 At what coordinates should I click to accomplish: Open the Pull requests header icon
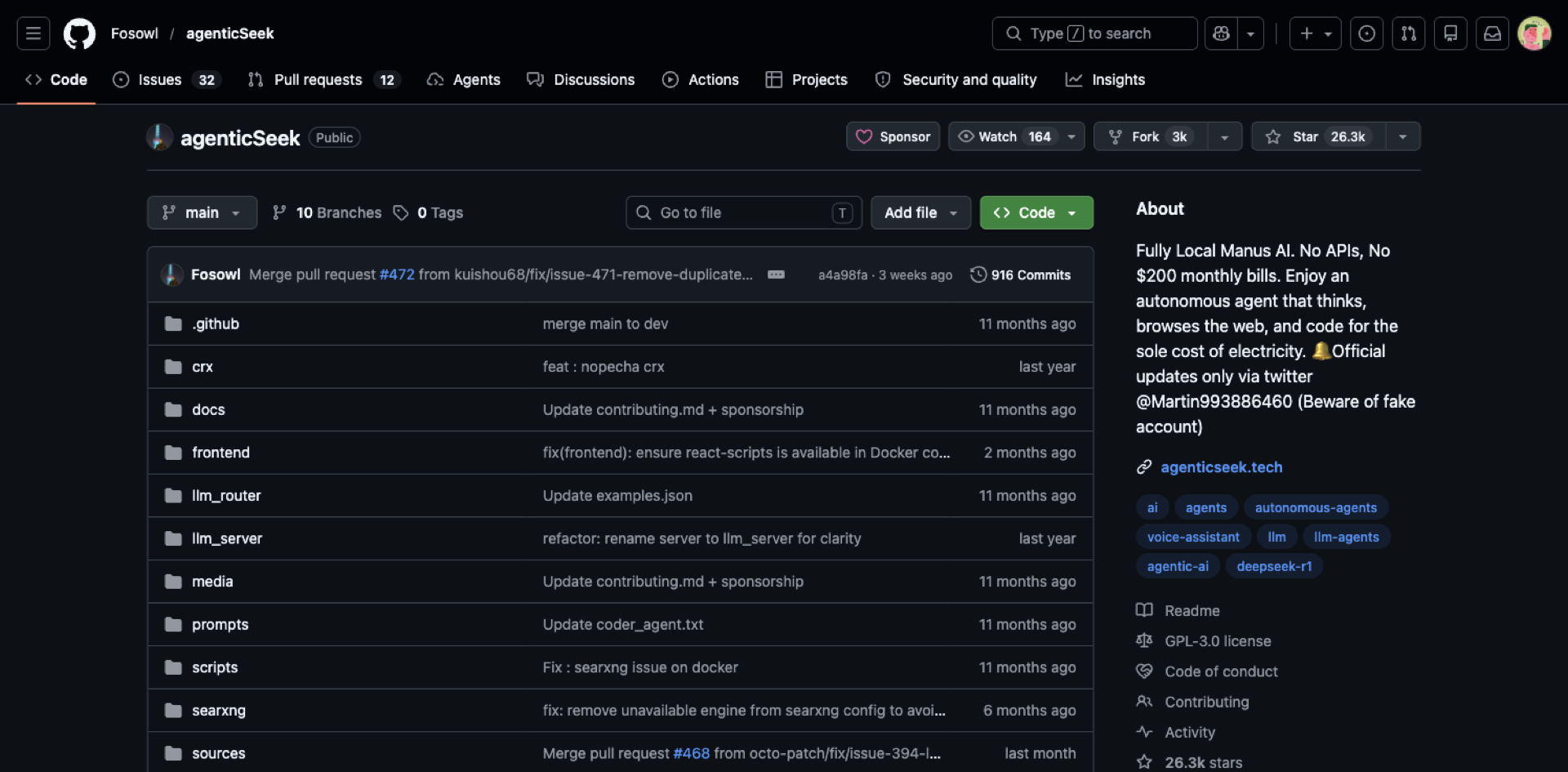[1409, 33]
